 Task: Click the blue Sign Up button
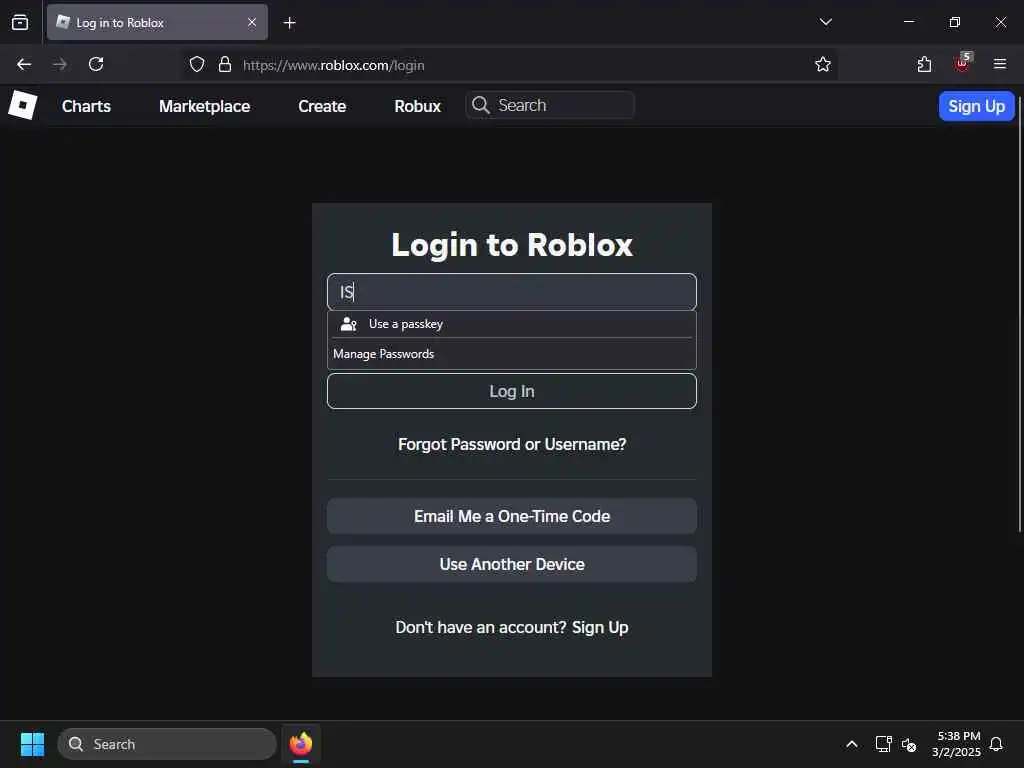(976, 106)
